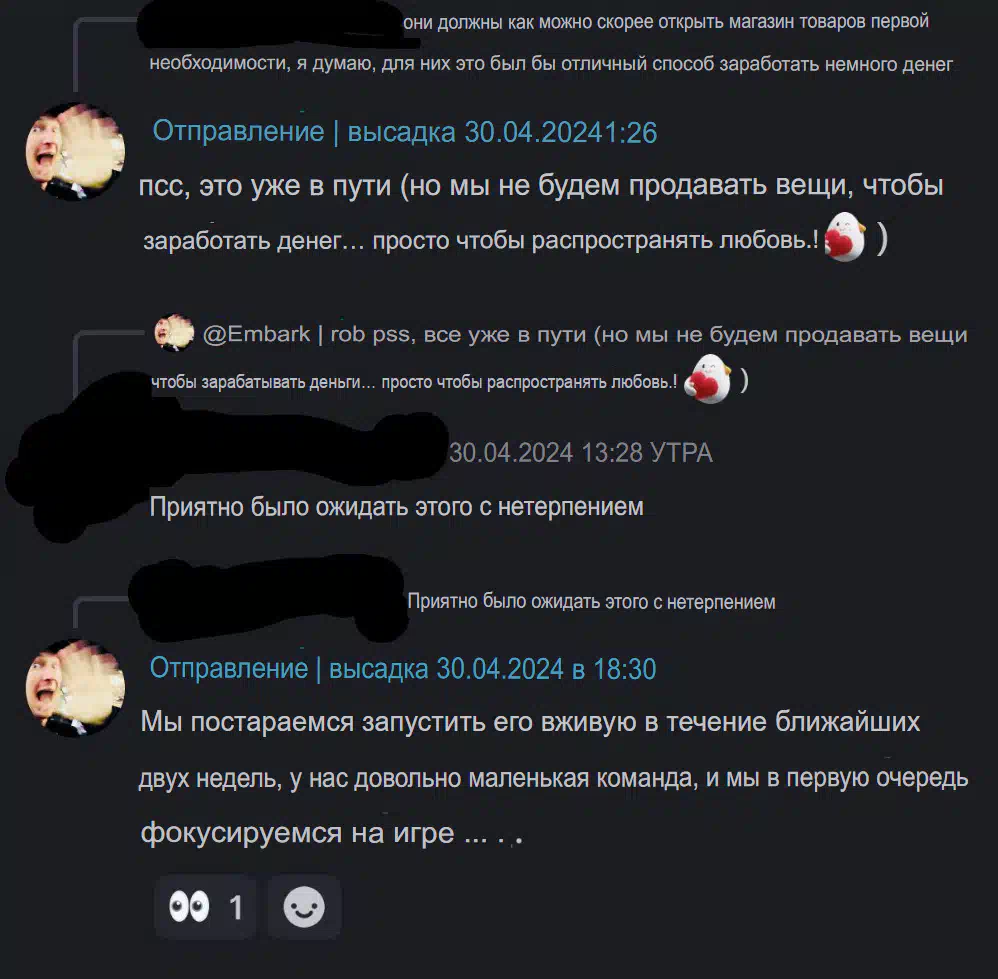
Task: Click the heart egg emoji in the quoted reply
Action: pos(708,379)
